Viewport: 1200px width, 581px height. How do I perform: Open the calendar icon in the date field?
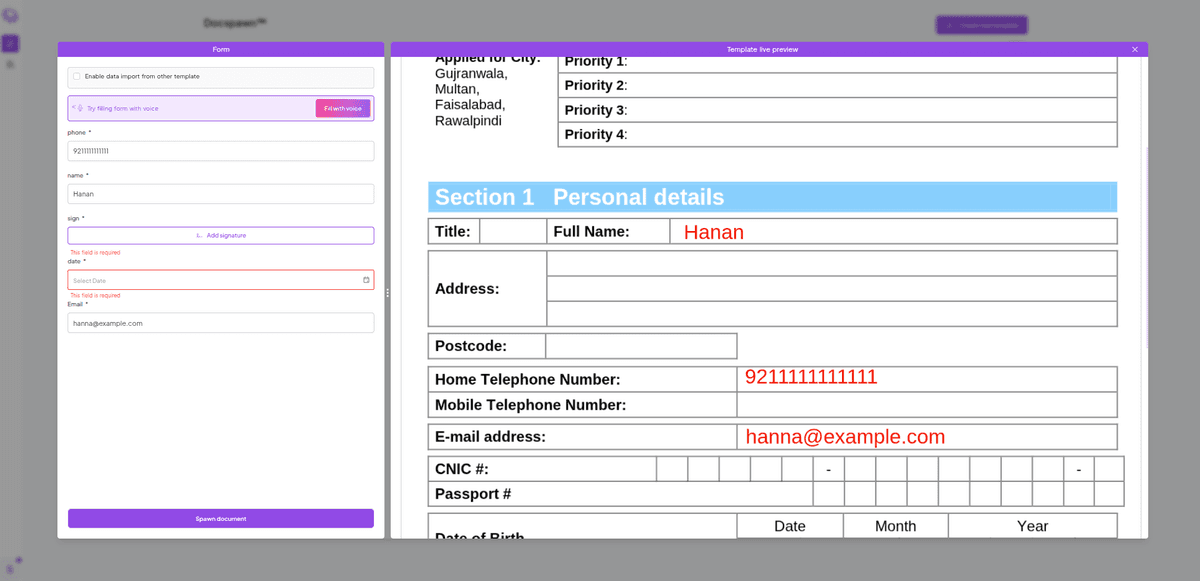[x=364, y=281]
